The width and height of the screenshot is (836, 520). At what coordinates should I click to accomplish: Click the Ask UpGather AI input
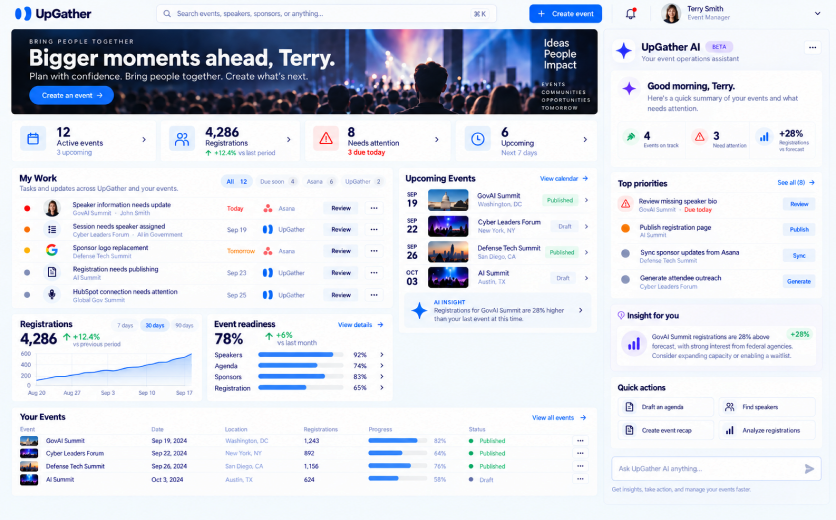pos(716,469)
